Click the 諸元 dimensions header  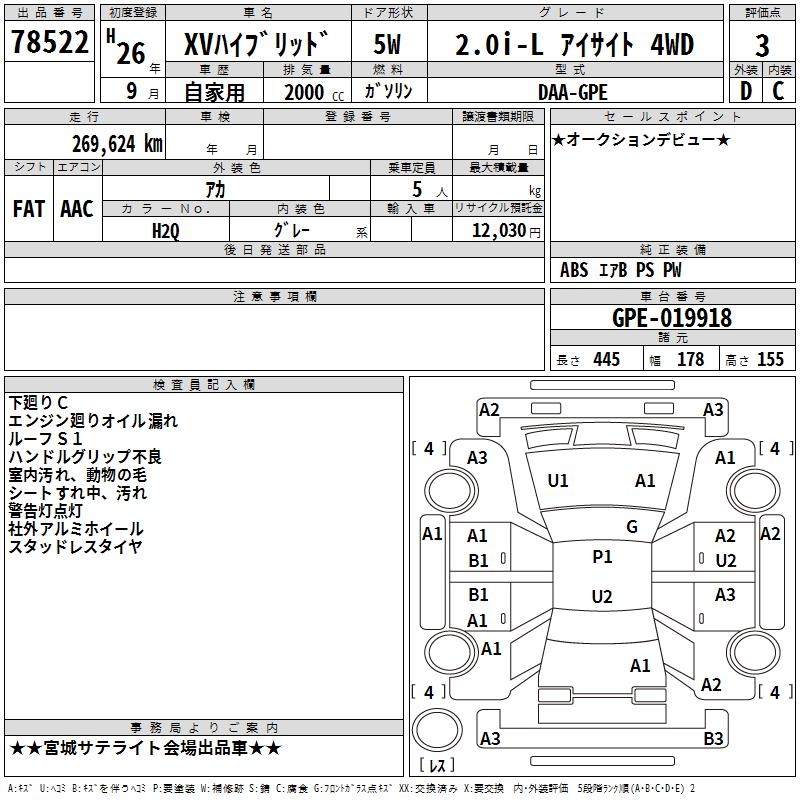(672, 337)
